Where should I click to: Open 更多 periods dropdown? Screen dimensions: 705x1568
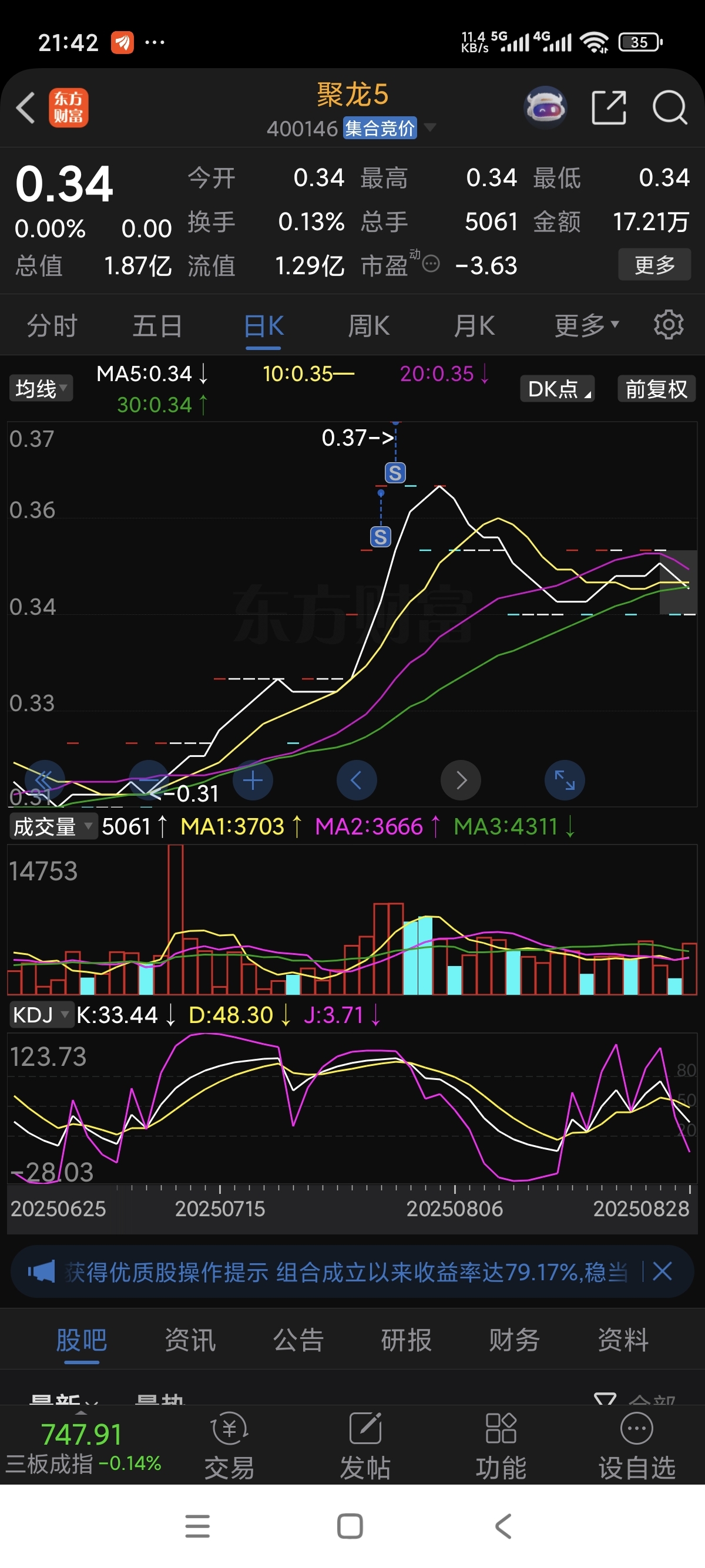pos(586,326)
